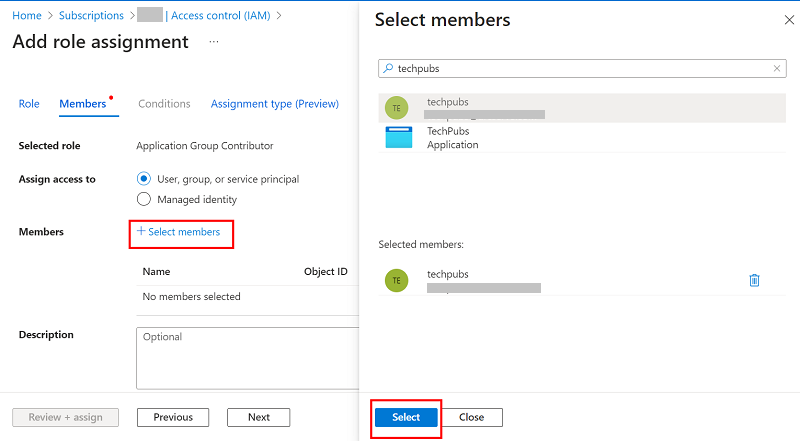Click the Close button in the panel
Viewport: 800px width, 441px height.
pos(472,417)
